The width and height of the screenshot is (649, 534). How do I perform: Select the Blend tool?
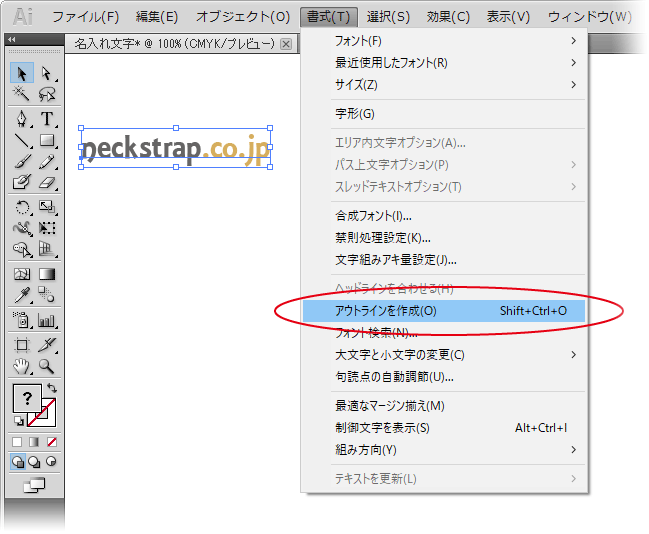click(x=47, y=295)
